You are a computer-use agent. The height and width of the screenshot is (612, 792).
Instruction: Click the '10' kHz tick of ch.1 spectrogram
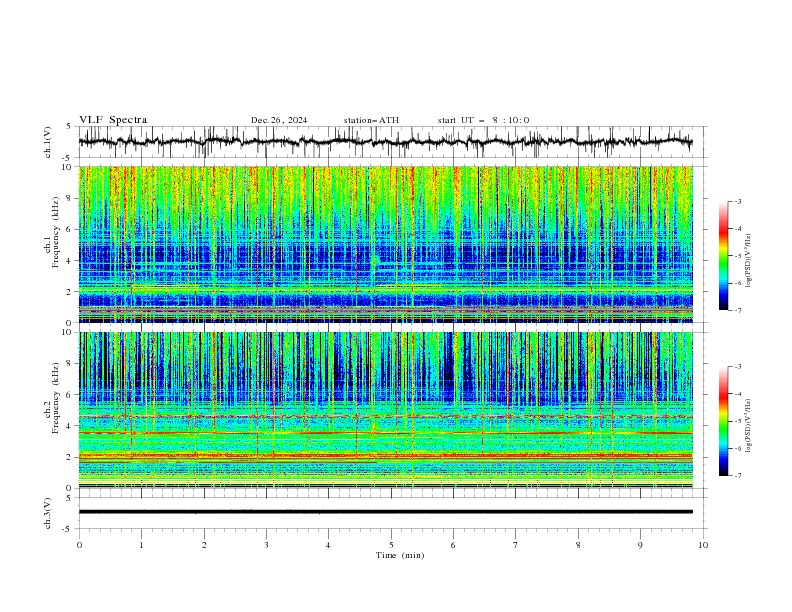(69, 167)
